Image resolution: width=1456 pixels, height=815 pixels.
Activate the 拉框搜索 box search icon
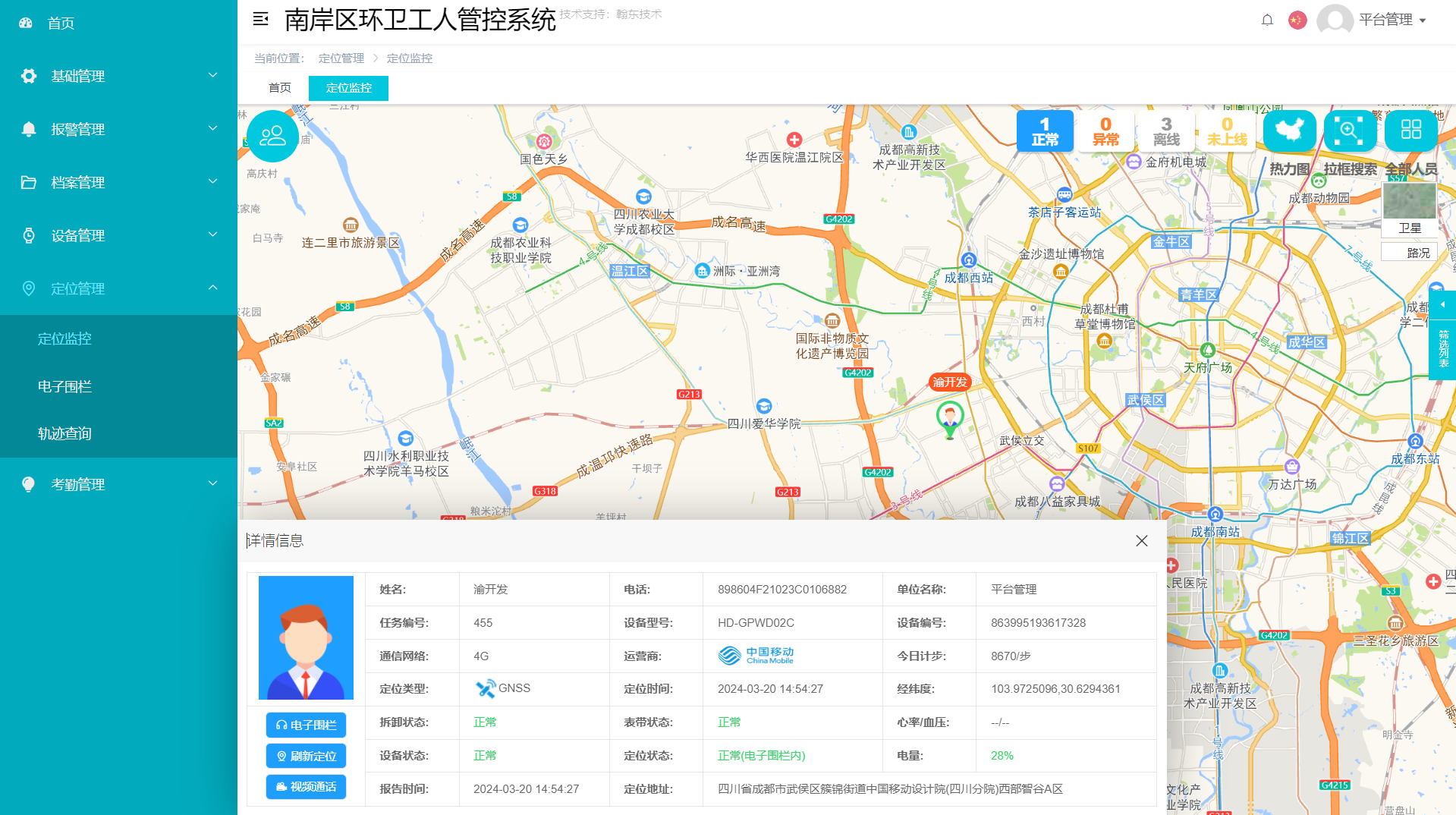pyautogui.click(x=1350, y=131)
